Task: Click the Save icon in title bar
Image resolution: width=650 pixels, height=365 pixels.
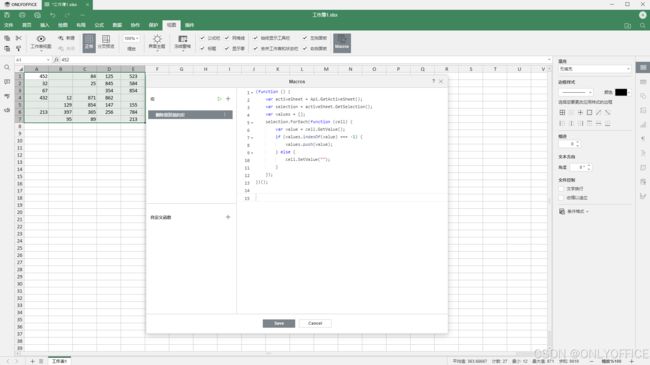Action: 7,15
